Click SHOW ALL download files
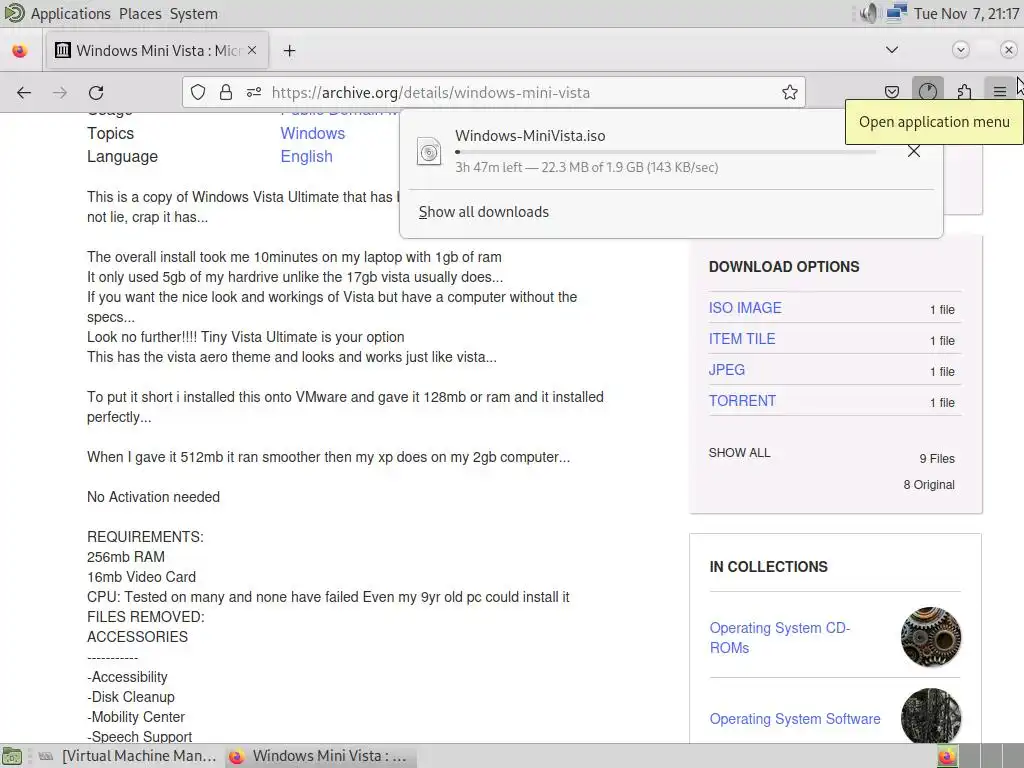The height and width of the screenshot is (768, 1024). pyautogui.click(x=739, y=453)
